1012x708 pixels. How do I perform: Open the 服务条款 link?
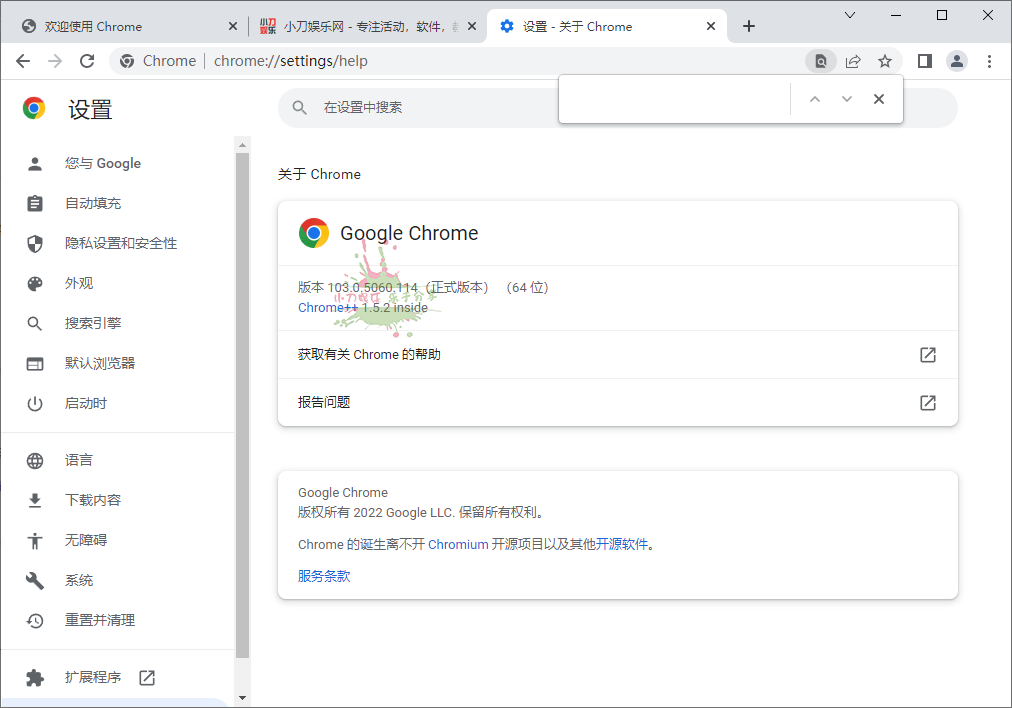pyautogui.click(x=324, y=576)
